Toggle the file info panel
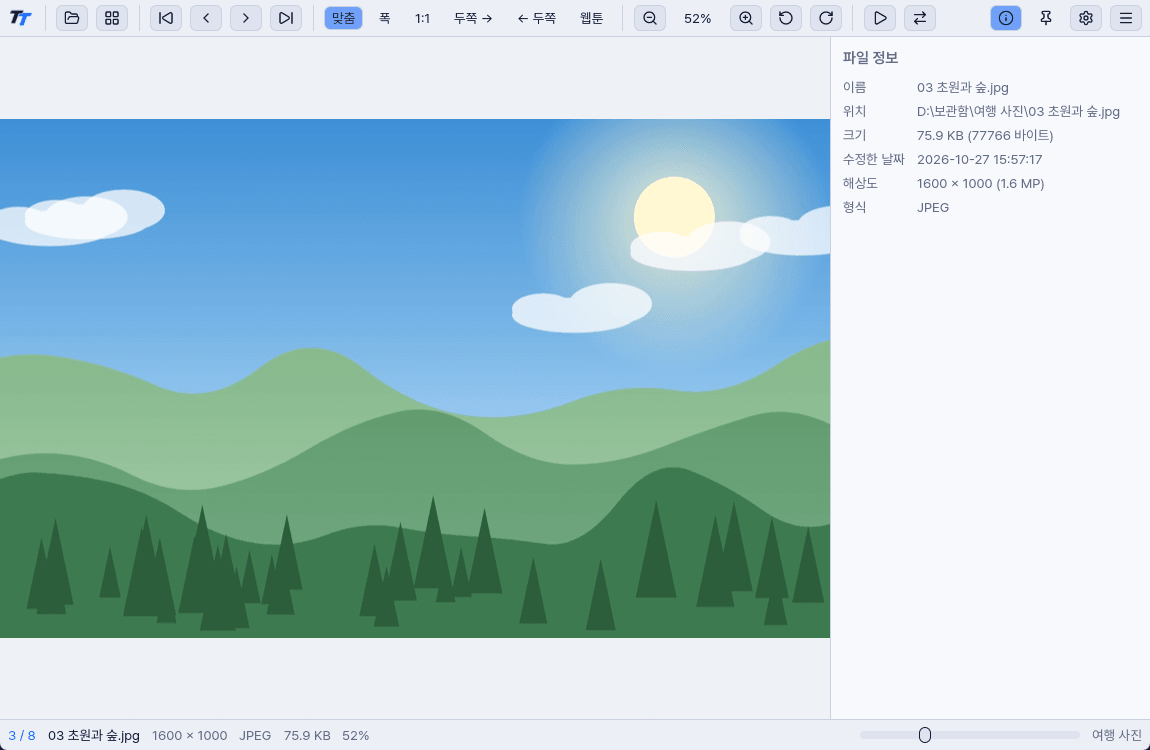Viewport: 1150px width, 750px height. (1006, 18)
